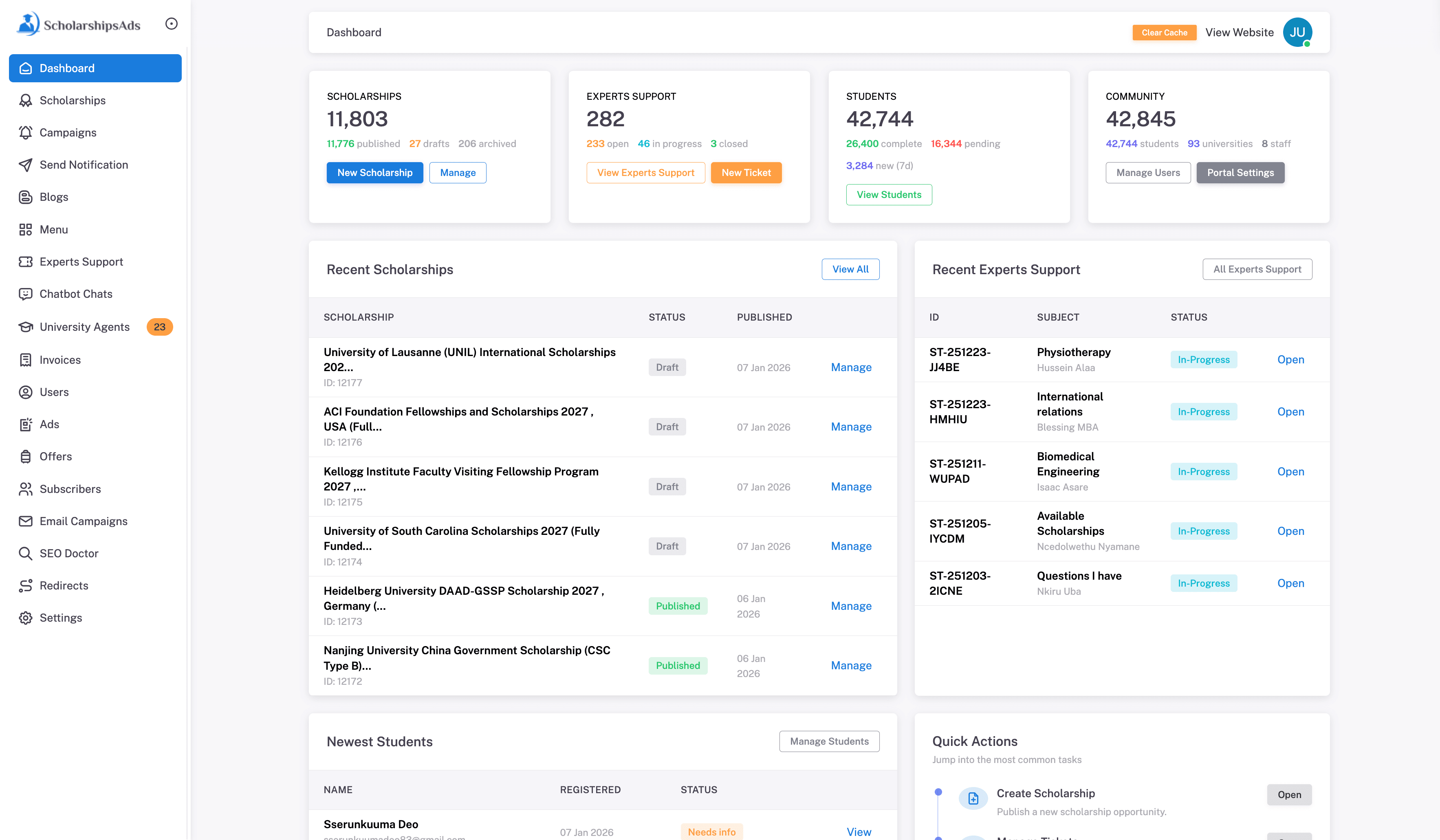Click Manage for Heidelberg University DAAD-GSSP scholarship
Viewport: 1440px width, 840px height.
851,606
